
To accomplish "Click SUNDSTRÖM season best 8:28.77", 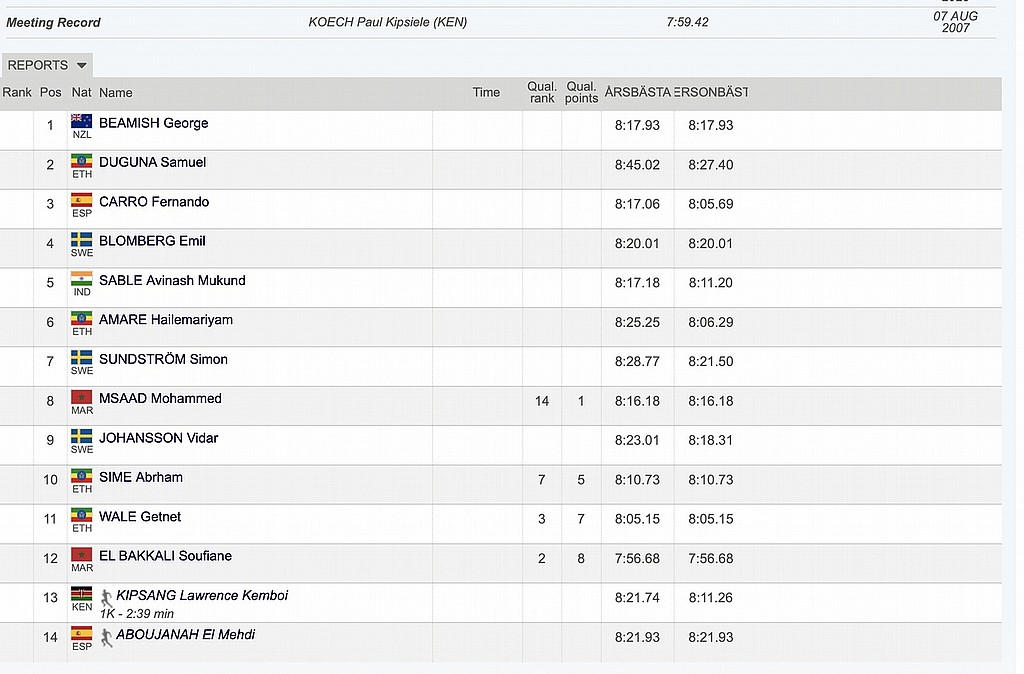I will tap(637, 362).
